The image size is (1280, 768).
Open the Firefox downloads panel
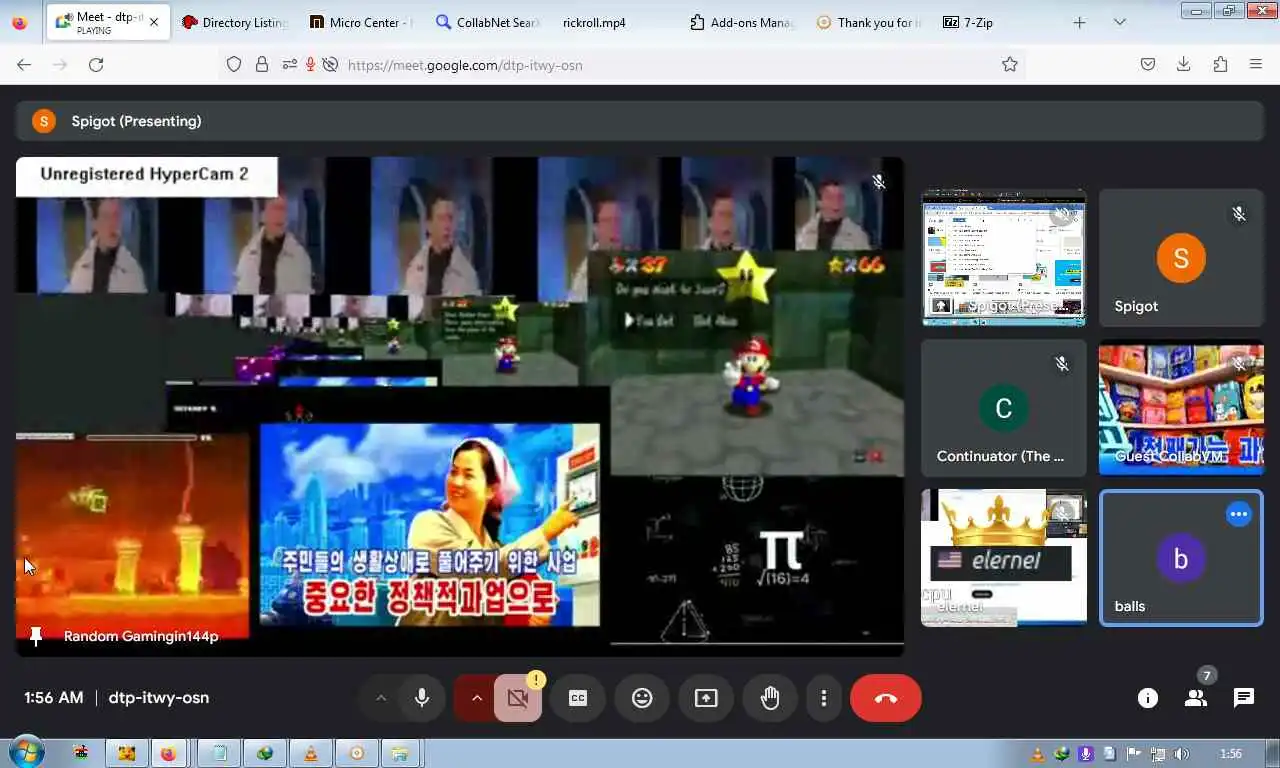pyautogui.click(x=1184, y=64)
